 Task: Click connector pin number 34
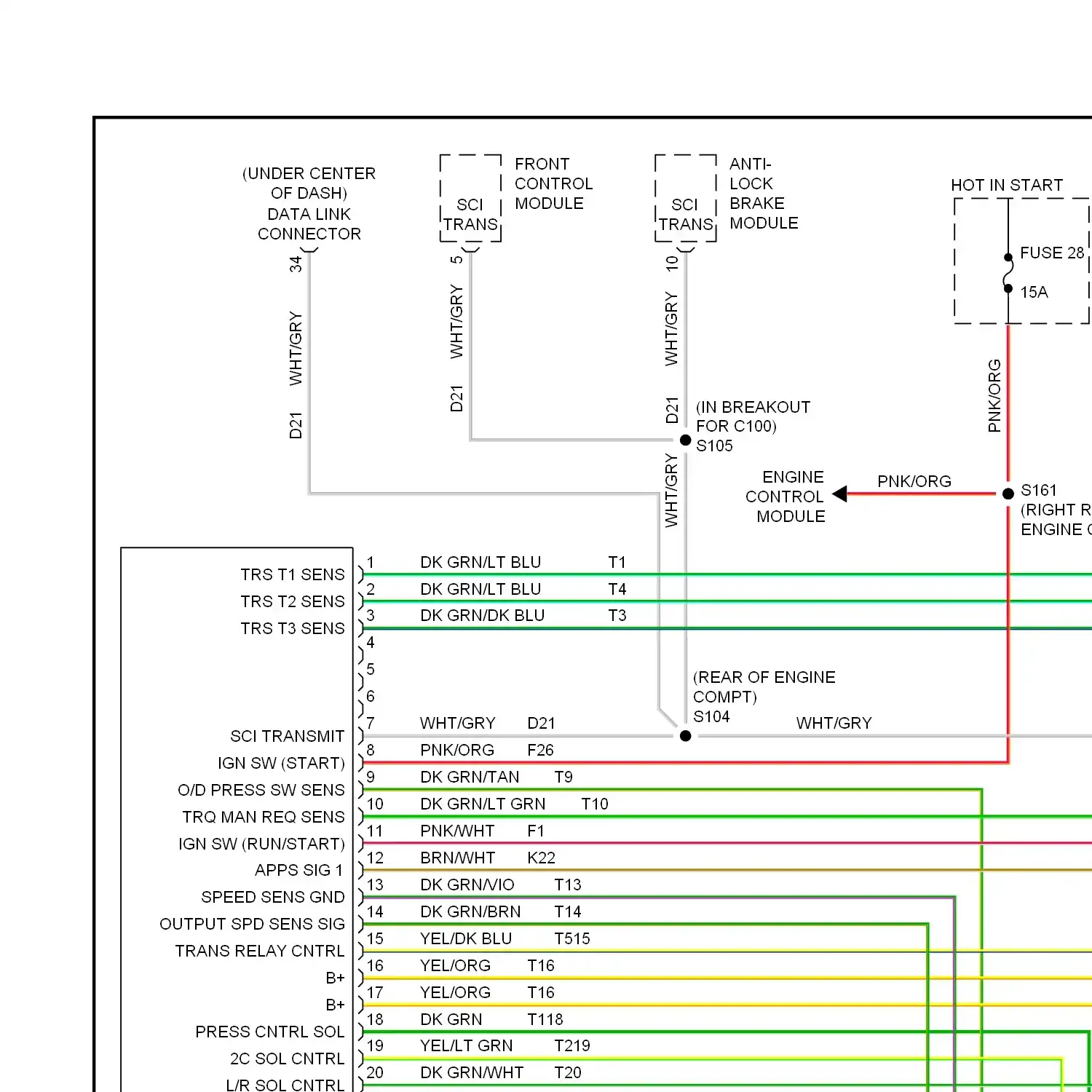point(296,264)
